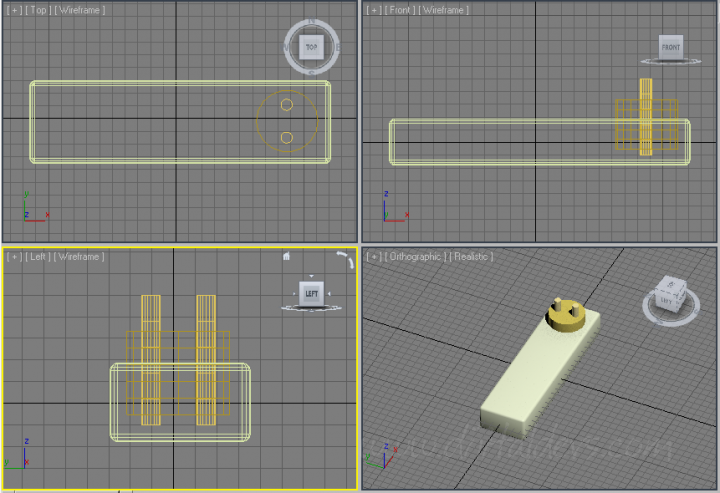720x493 pixels.
Task: Click the left triangle beside the LEFT ViewCube
Action: [x=294, y=294]
